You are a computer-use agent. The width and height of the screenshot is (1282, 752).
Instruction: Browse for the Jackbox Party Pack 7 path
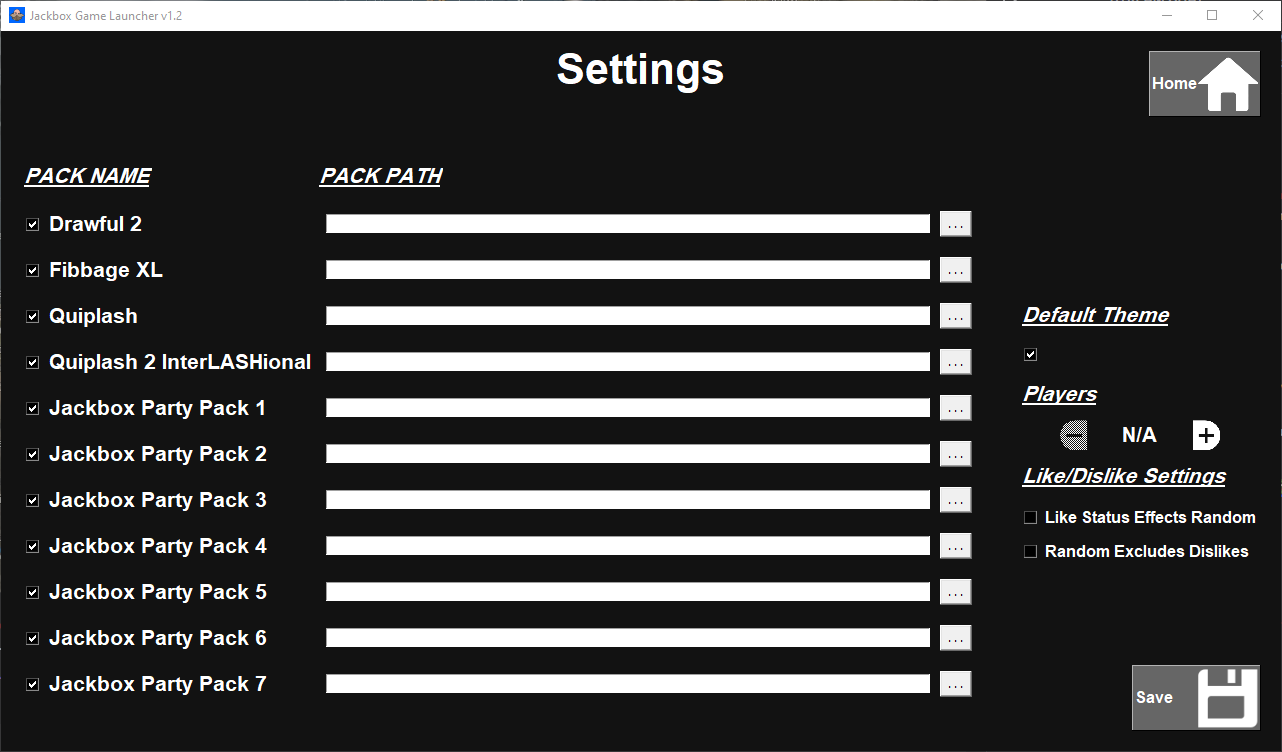tap(955, 683)
